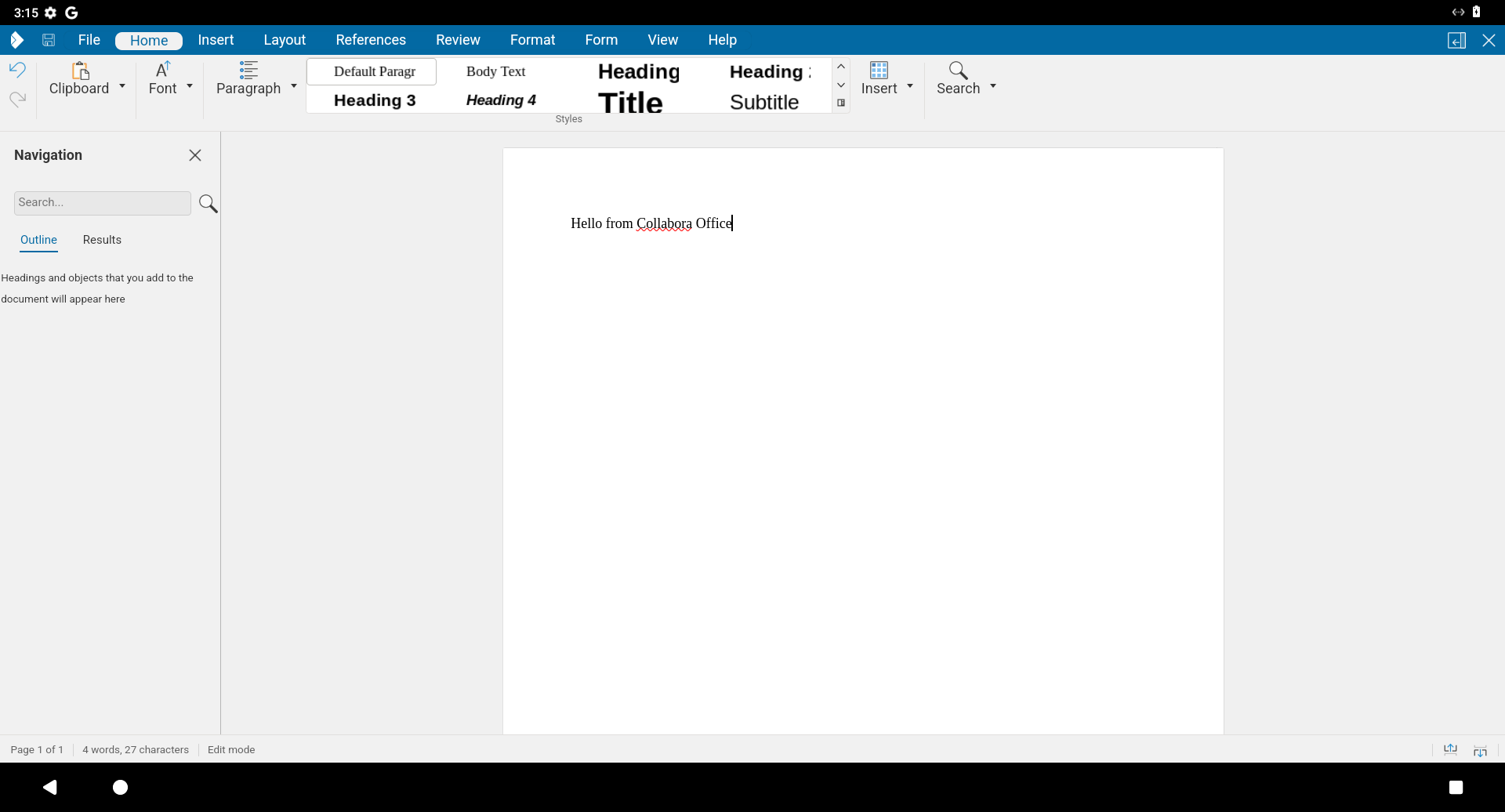
Task: Open the Results tab in Navigation
Action: coord(101,240)
